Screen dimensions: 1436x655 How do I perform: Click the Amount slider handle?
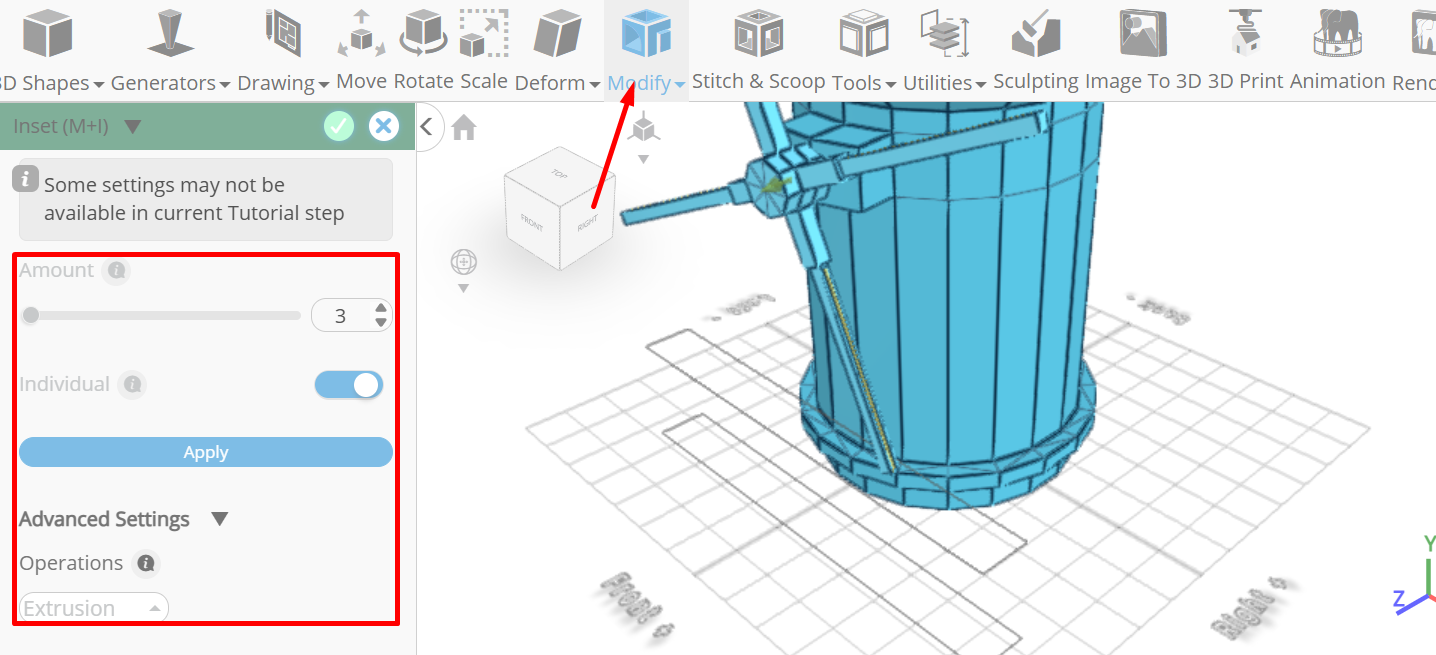click(x=31, y=316)
